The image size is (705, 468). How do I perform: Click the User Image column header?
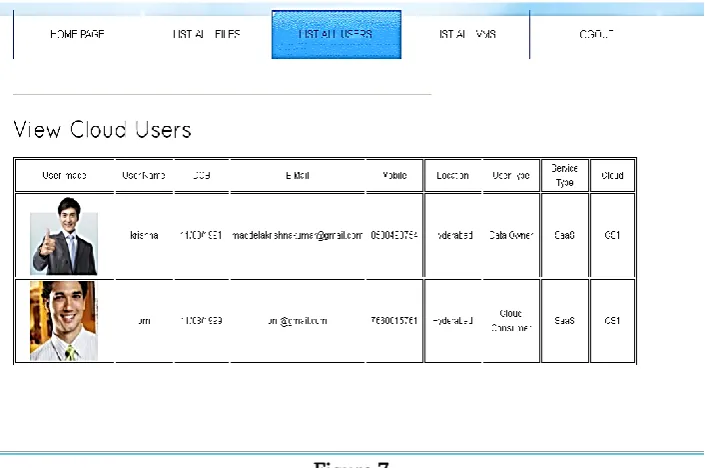(x=64, y=175)
